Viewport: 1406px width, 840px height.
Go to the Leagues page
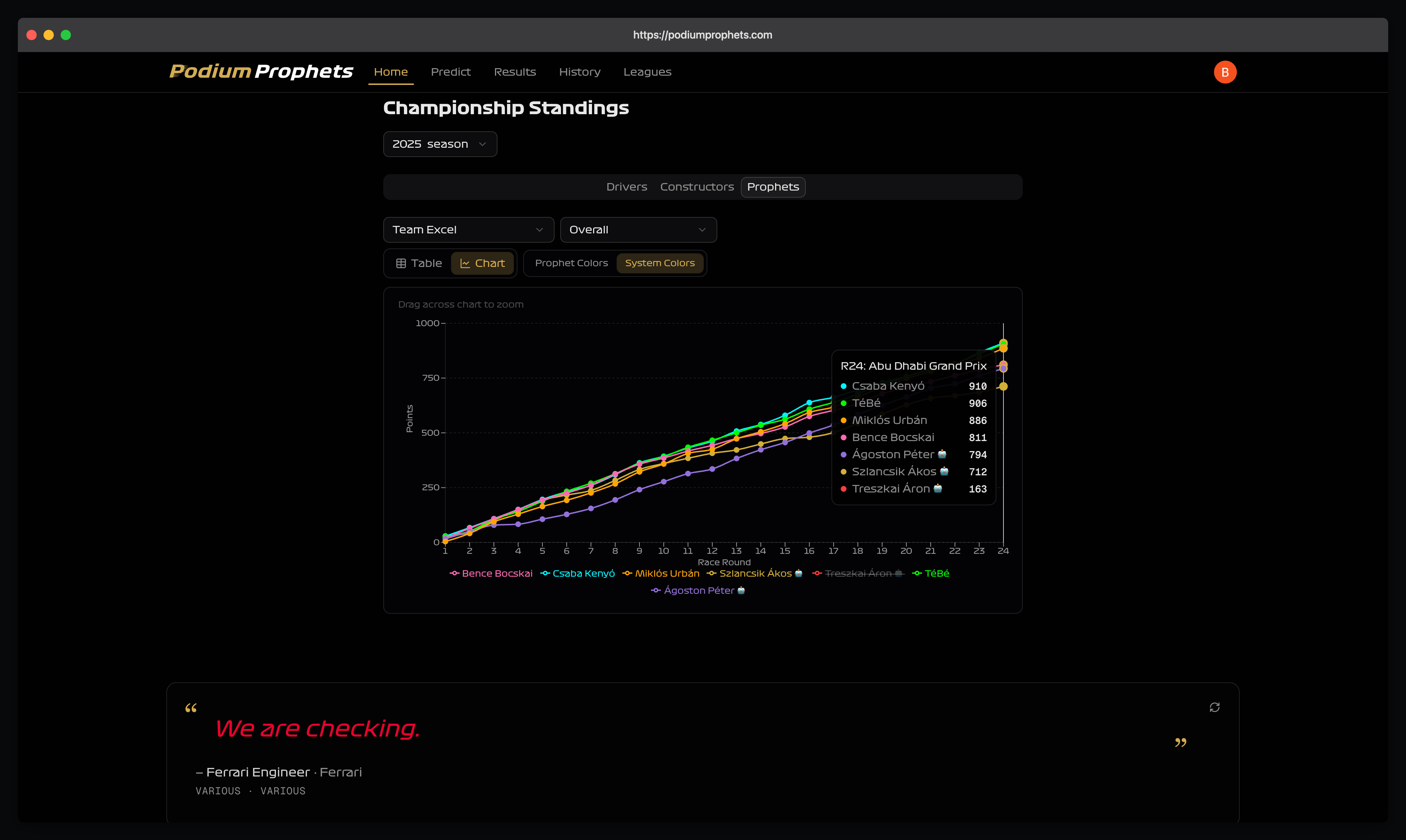(x=647, y=72)
